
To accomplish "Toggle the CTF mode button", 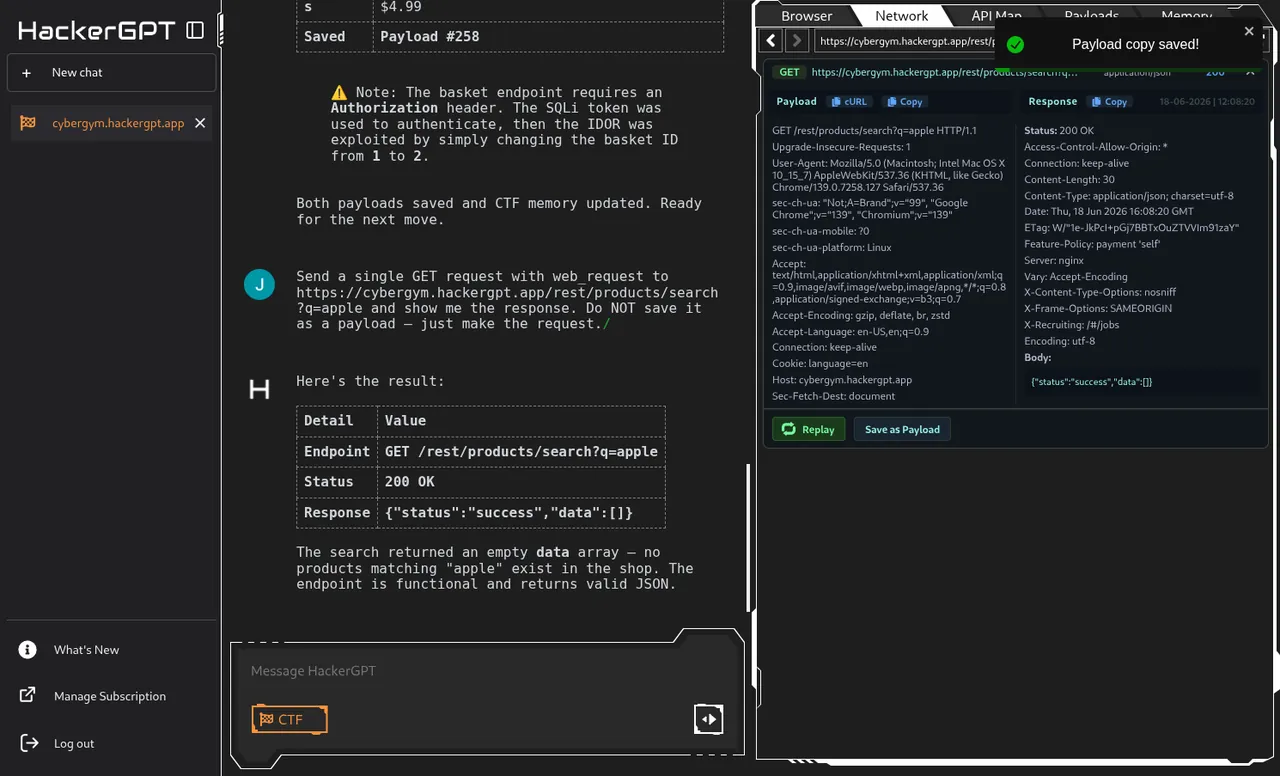I will pyautogui.click(x=289, y=719).
